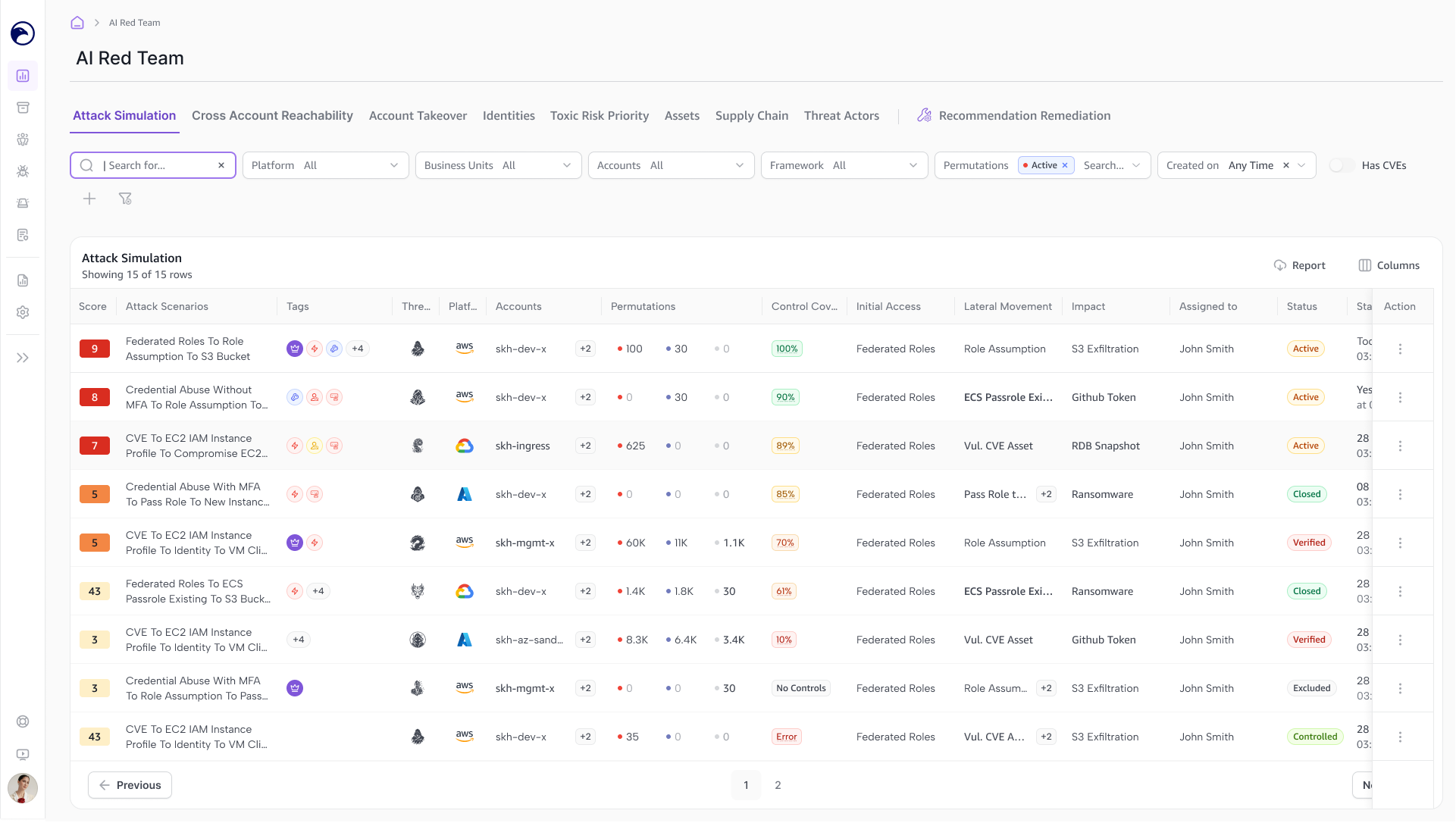
Task: Open the Accounts filter dropdown
Action: (x=672, y=165)
